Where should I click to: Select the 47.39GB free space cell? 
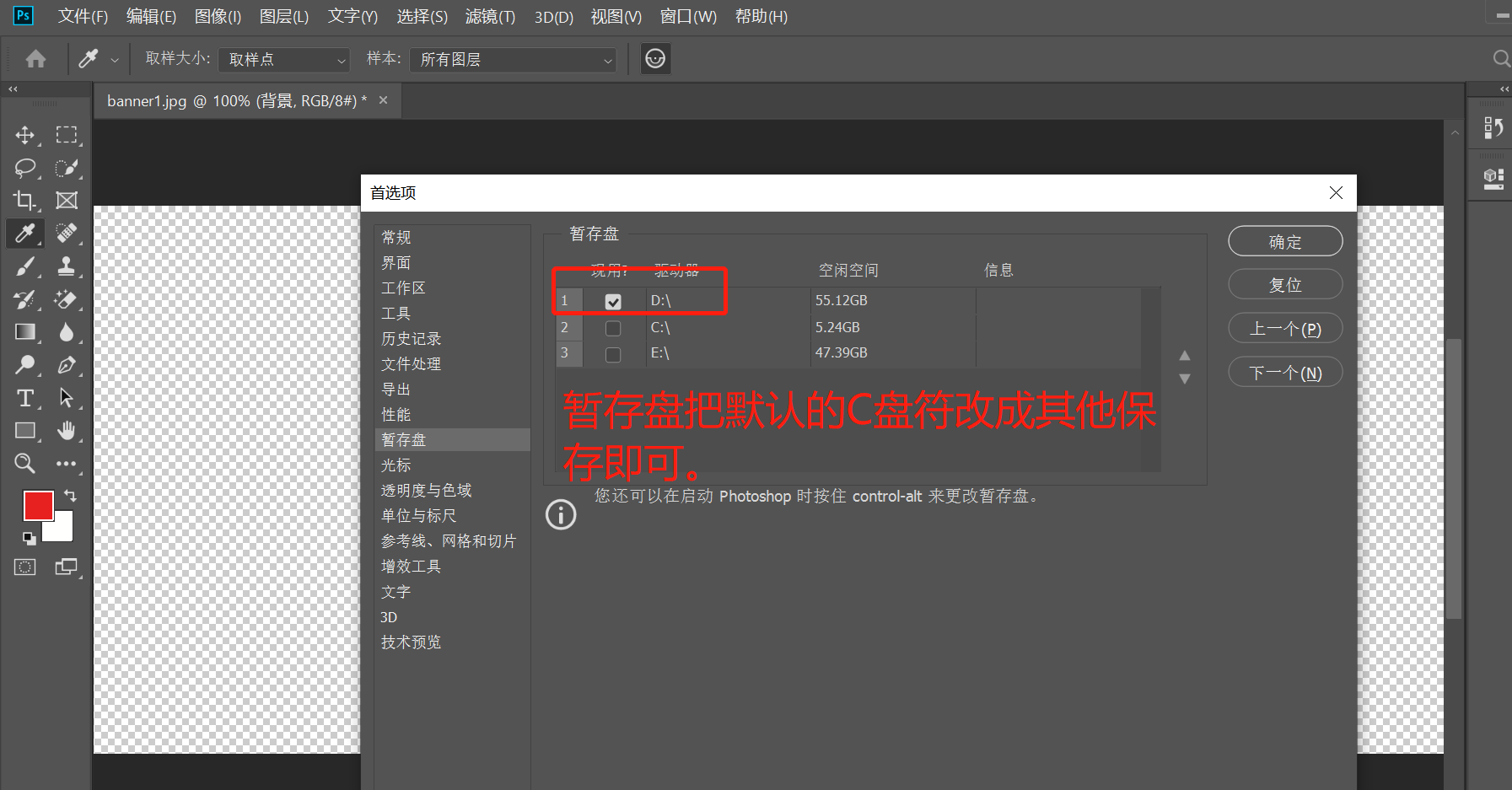point(893,353)
